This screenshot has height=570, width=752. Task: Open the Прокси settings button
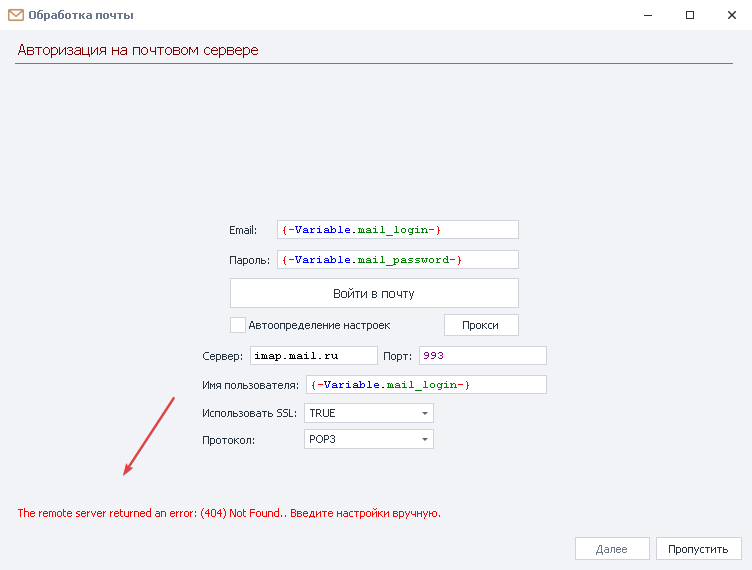point(481,325)
